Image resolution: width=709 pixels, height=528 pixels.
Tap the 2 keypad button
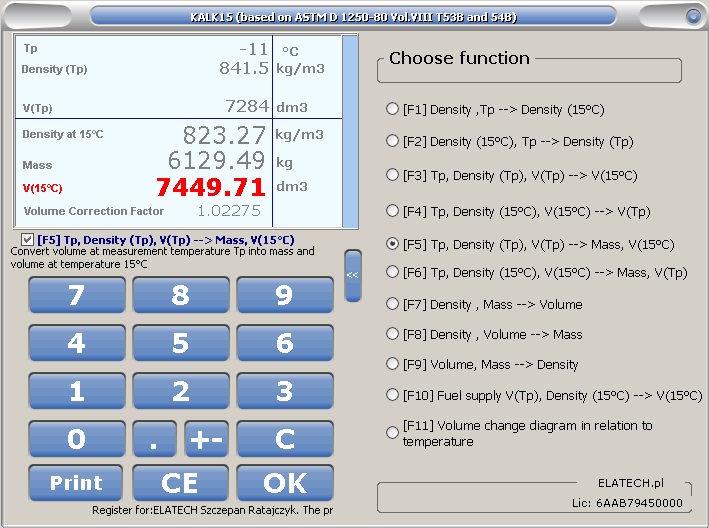(181, 391)
